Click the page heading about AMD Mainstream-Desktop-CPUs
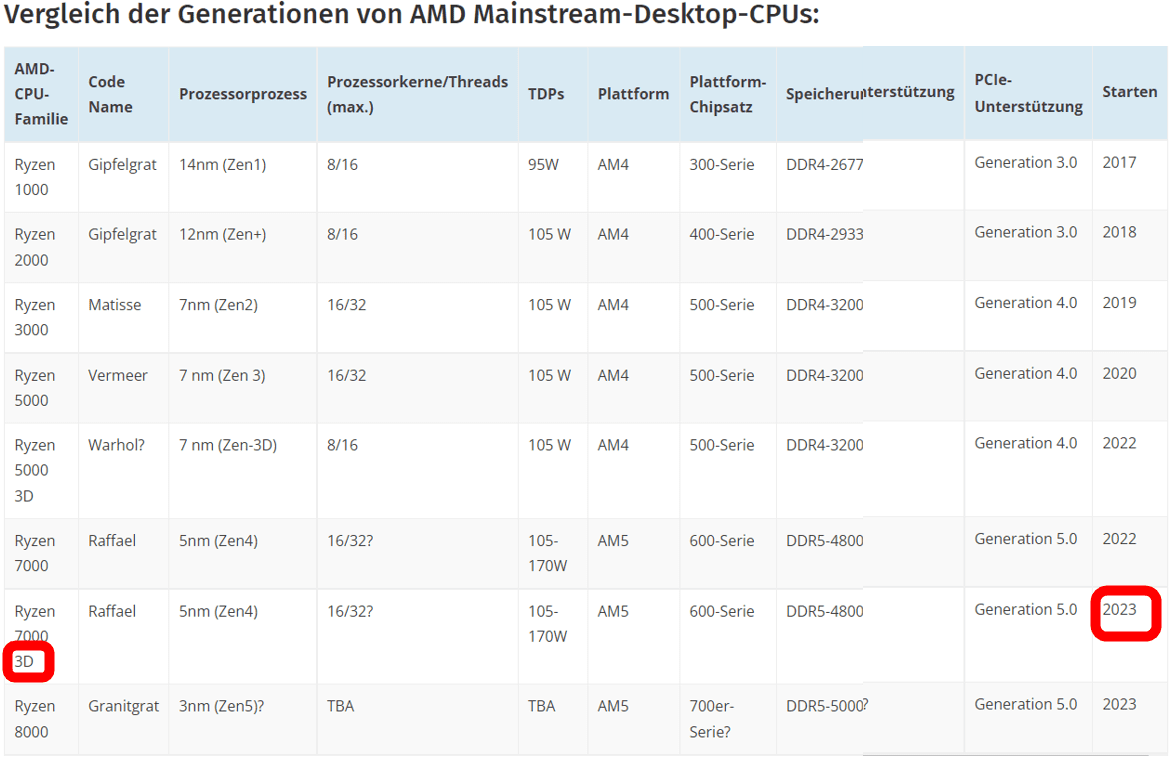 [x=412, y=17]
